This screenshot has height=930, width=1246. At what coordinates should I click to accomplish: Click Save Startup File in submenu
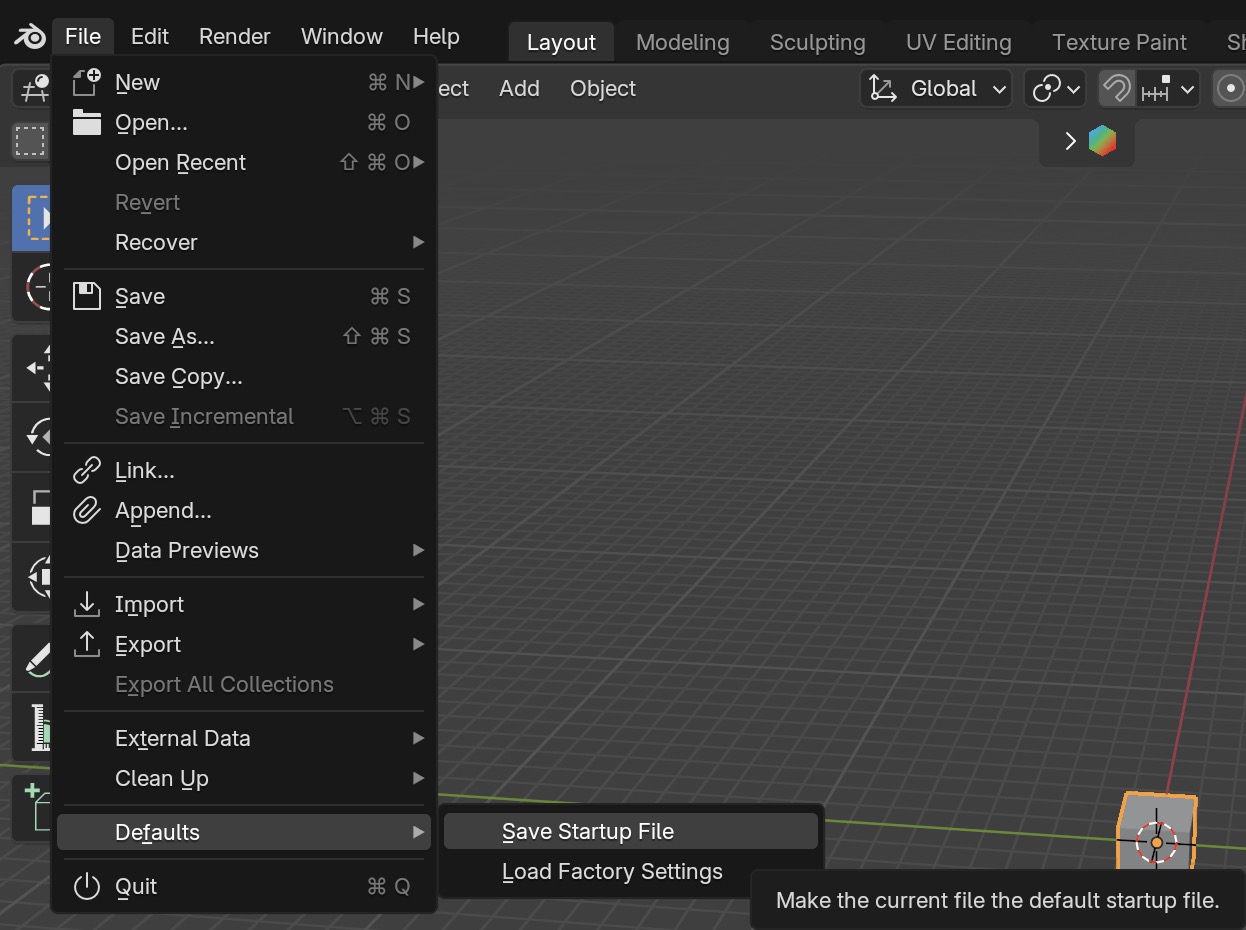tap(631, 832)
